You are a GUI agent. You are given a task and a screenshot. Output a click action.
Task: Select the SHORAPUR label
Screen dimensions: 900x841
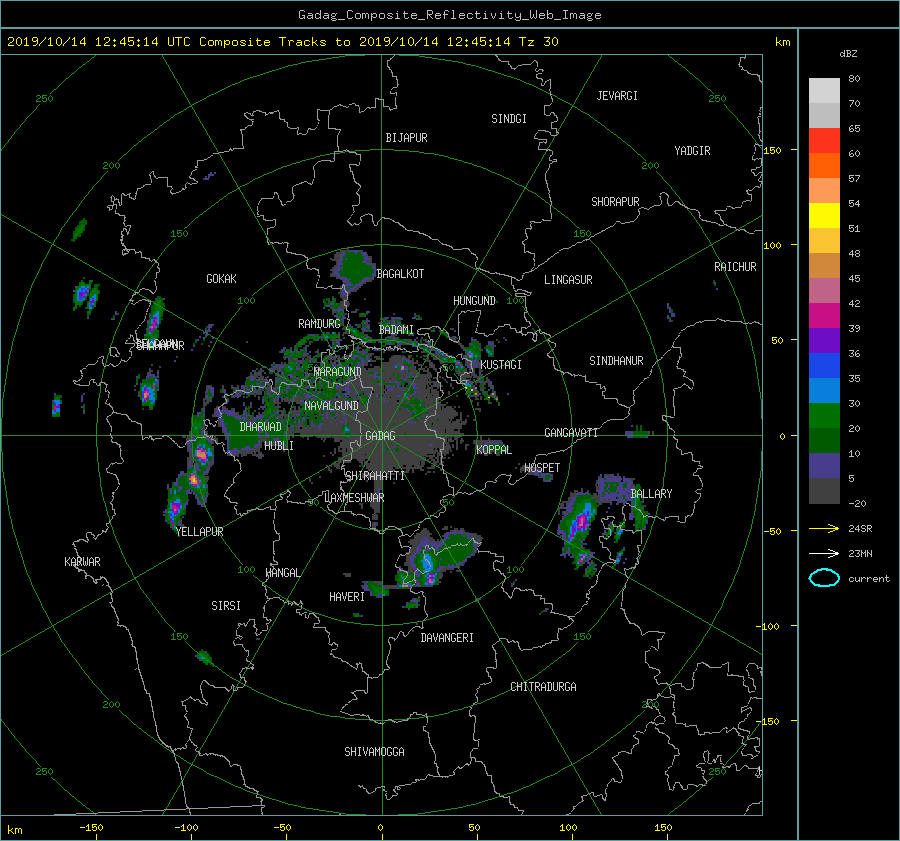click(615, 202)
